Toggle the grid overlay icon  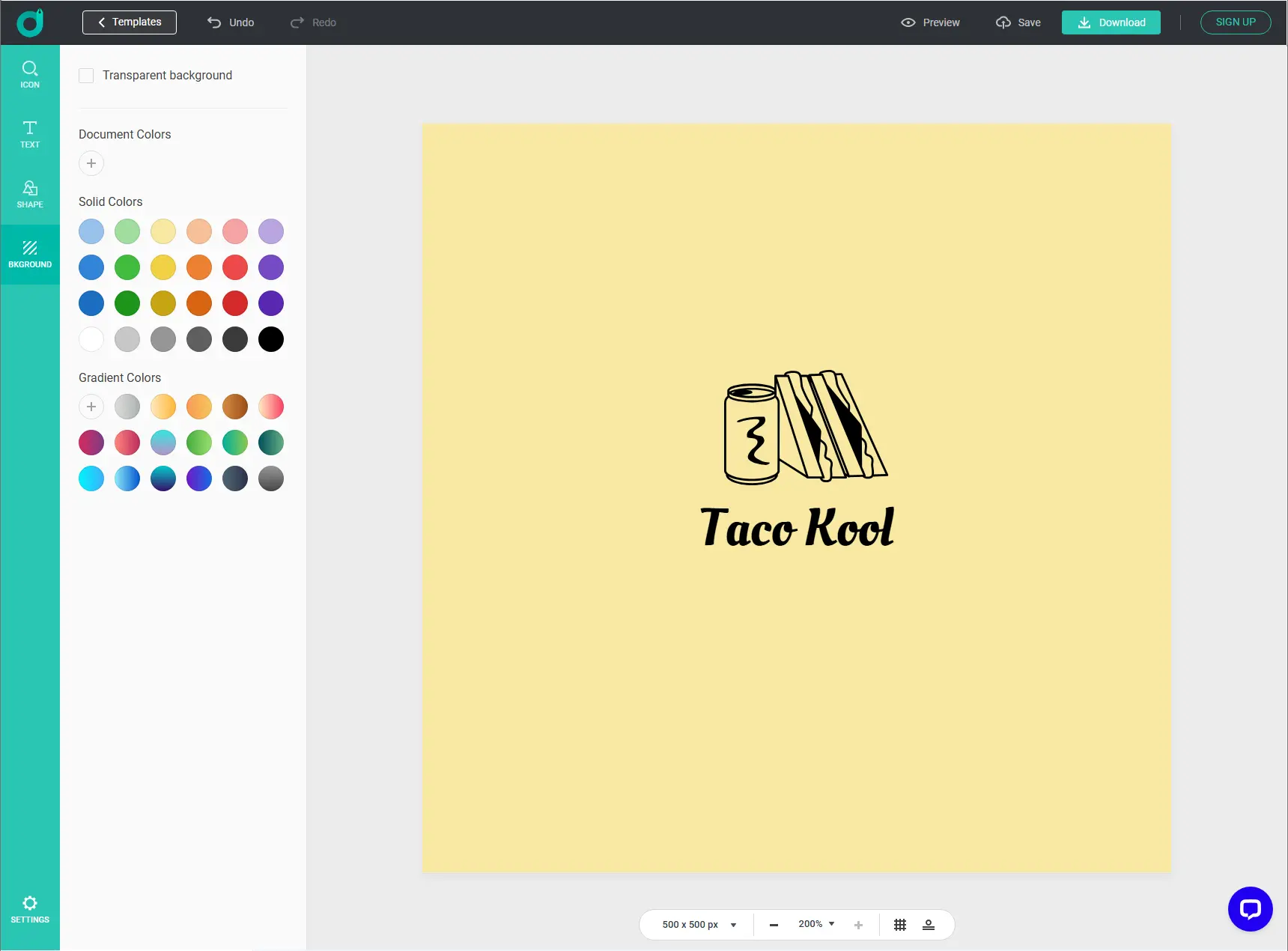[900, 925]
